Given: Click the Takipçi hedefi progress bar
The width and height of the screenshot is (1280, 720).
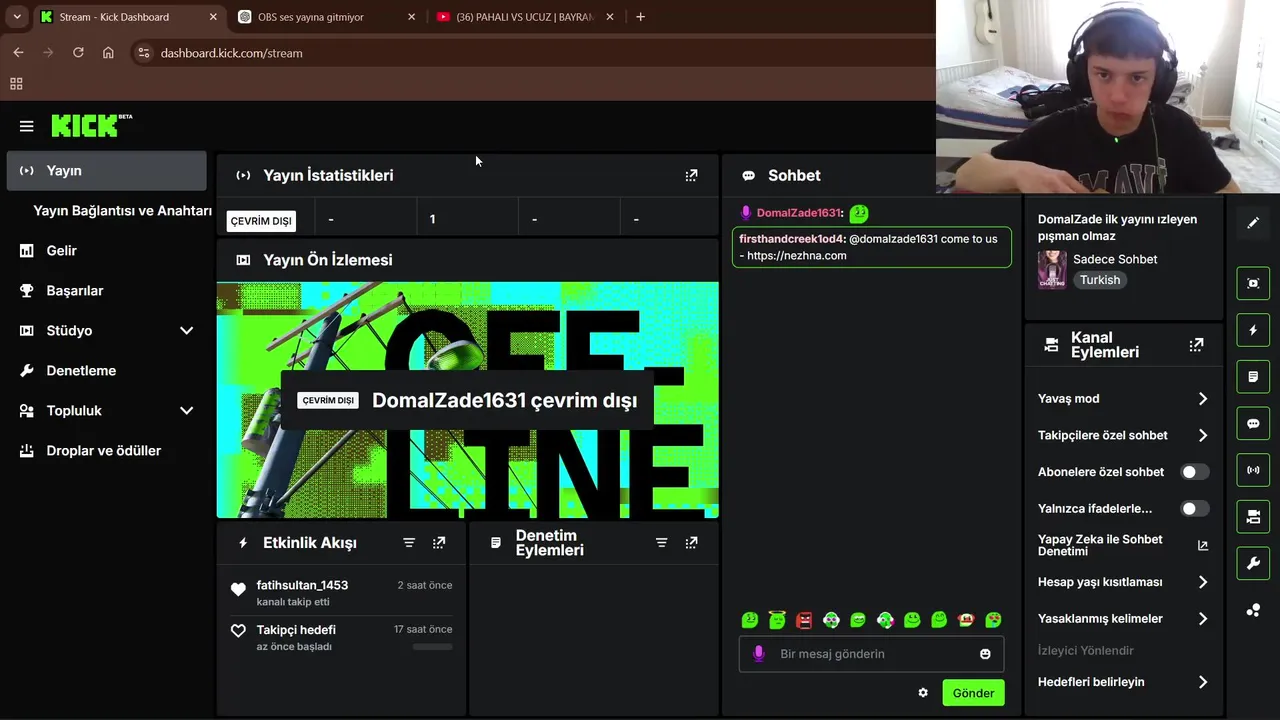Looking at the screenshot, I should [432, 647].
